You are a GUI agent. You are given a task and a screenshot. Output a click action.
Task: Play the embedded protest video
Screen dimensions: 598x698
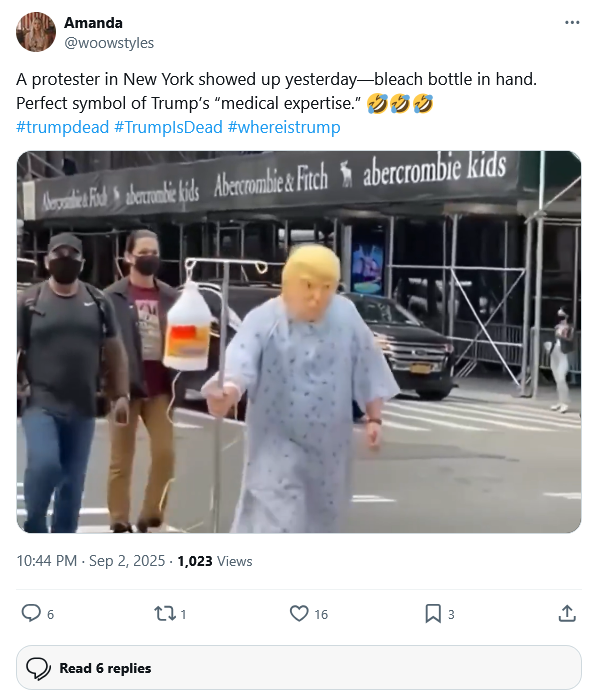pos(299,342)
